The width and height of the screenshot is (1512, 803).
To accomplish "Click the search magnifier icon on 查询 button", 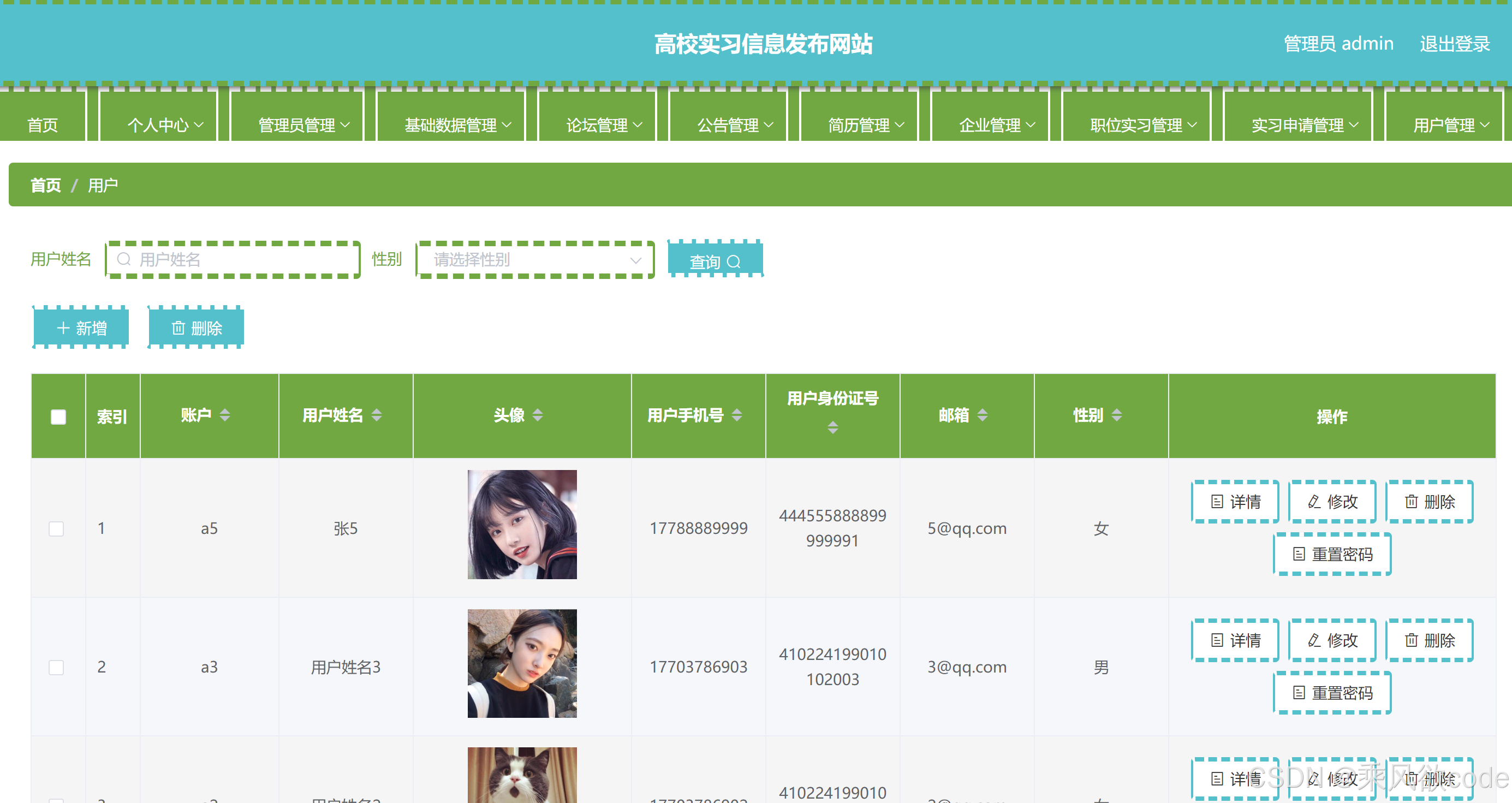I will coord(733,262).
